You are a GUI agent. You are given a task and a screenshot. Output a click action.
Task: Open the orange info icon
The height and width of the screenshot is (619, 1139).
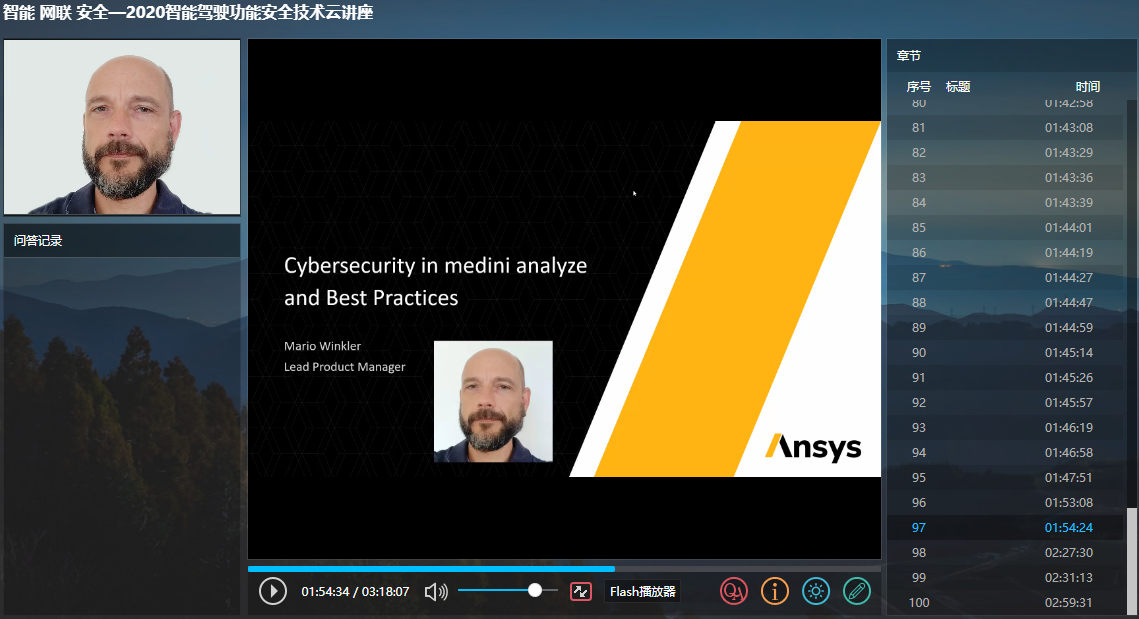774,591
